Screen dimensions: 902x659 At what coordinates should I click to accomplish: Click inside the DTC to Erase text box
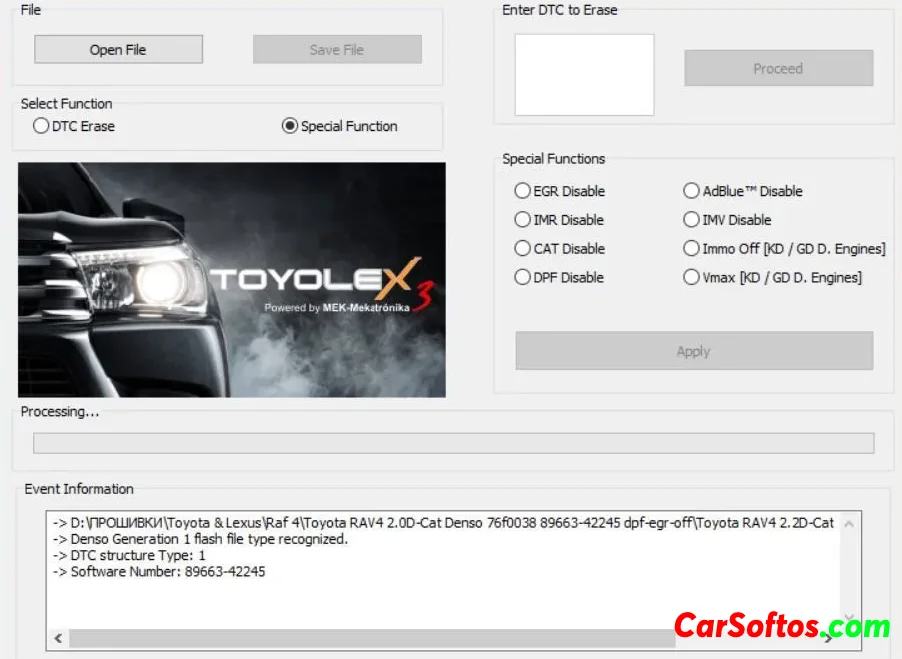(x=584, y=75)
